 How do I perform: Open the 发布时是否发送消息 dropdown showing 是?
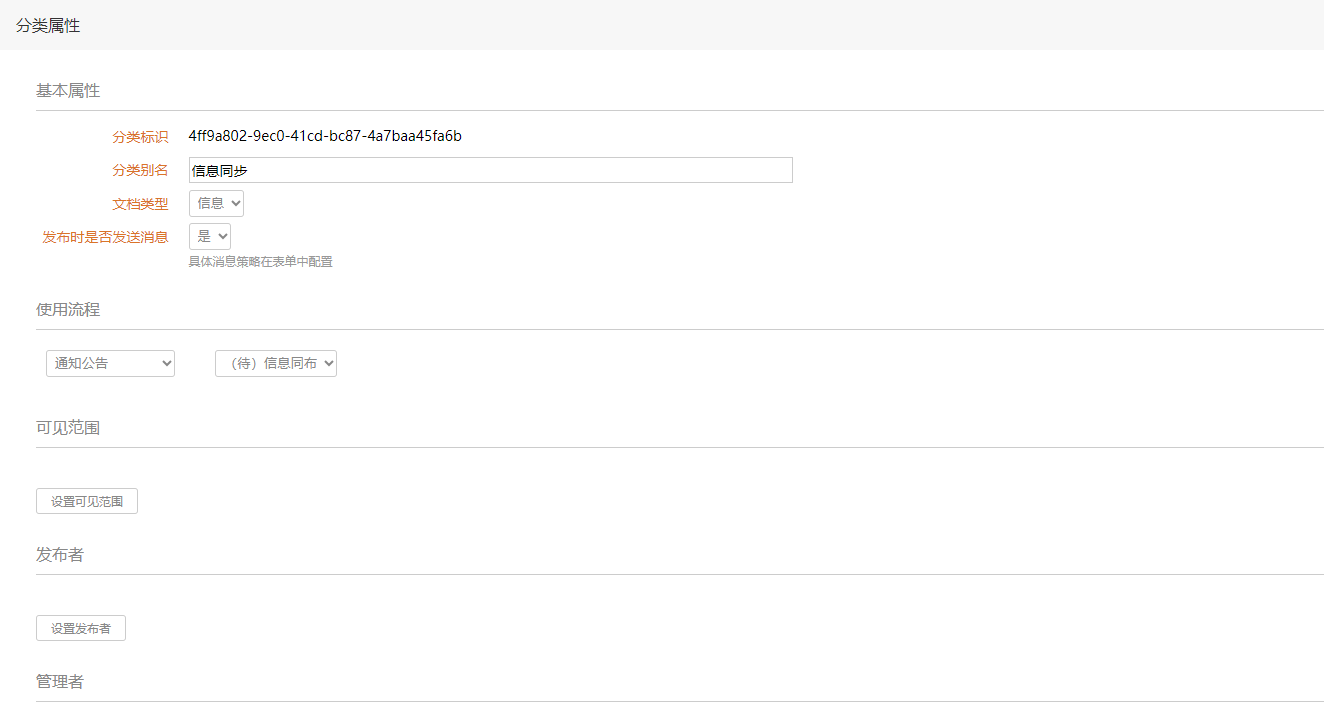210,237
